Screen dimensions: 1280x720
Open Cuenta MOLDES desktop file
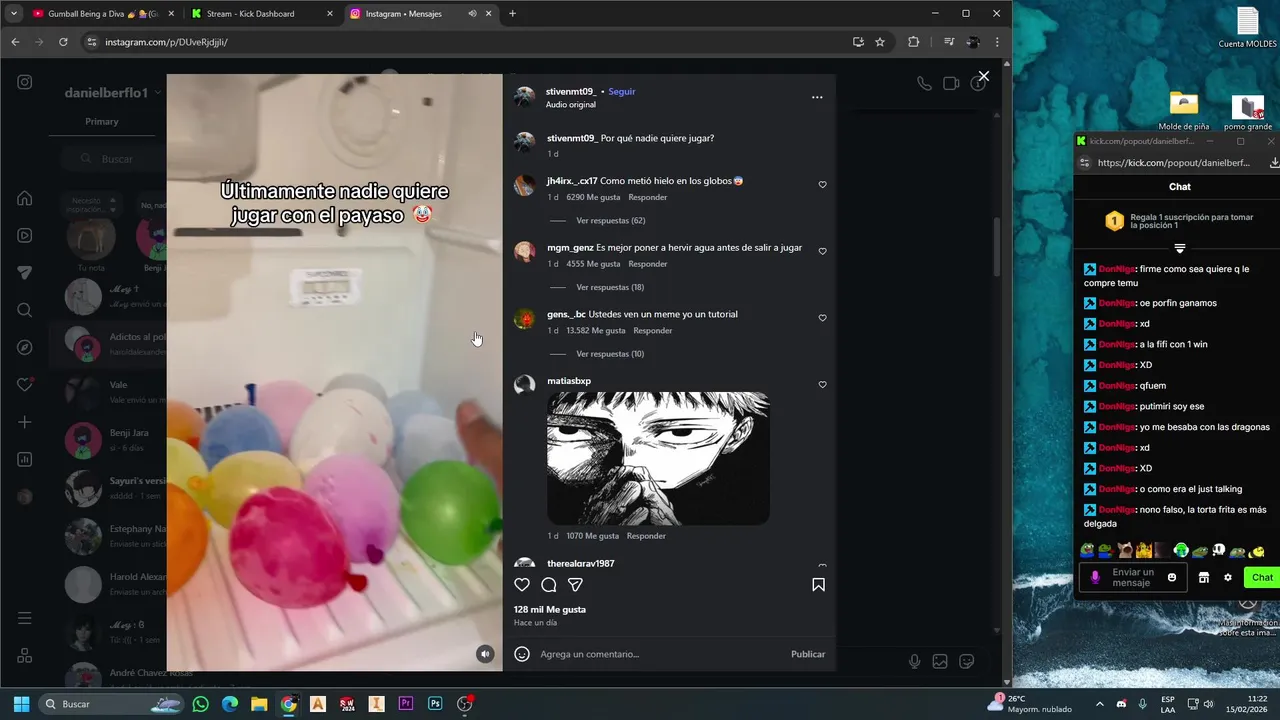(x=1247, y=28)
